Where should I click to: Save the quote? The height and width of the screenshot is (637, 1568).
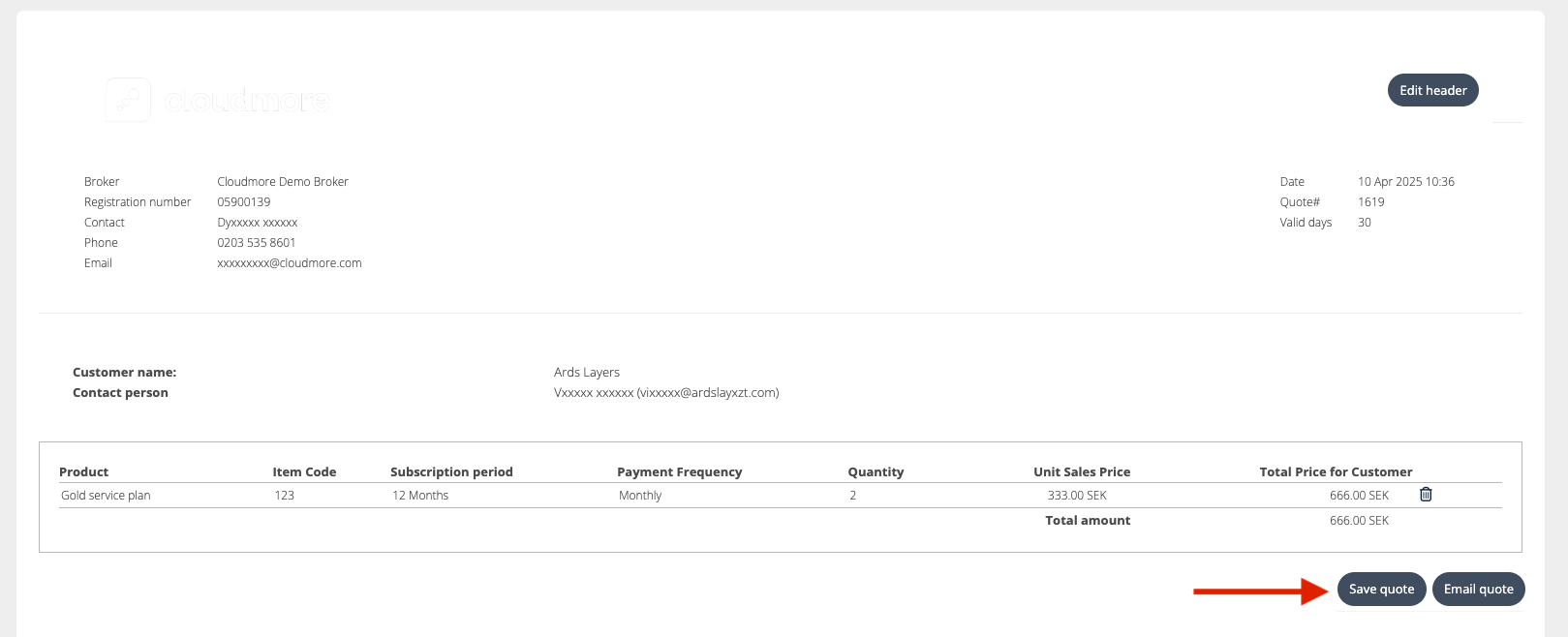(x=1380, y=589)
